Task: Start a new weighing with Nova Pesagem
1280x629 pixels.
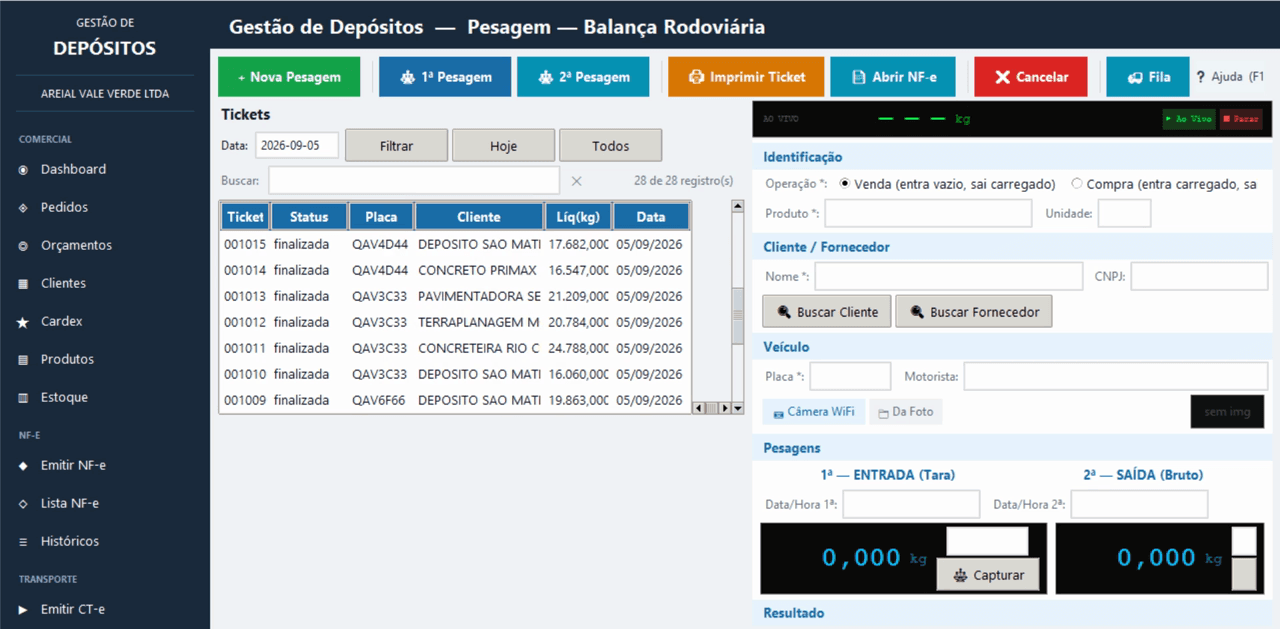Action: pyautogui.click(x=289, y=77)
